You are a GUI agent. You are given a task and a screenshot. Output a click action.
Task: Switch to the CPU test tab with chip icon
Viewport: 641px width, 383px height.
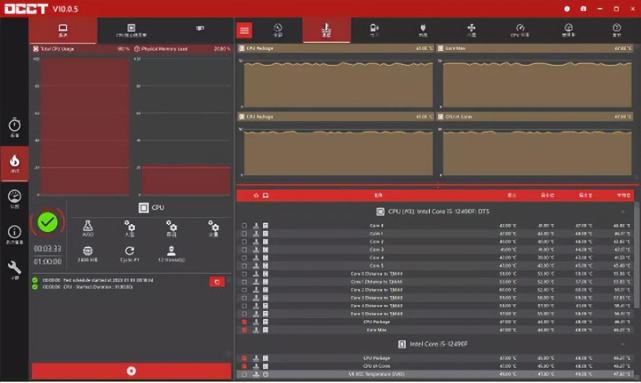click(131, 30)
